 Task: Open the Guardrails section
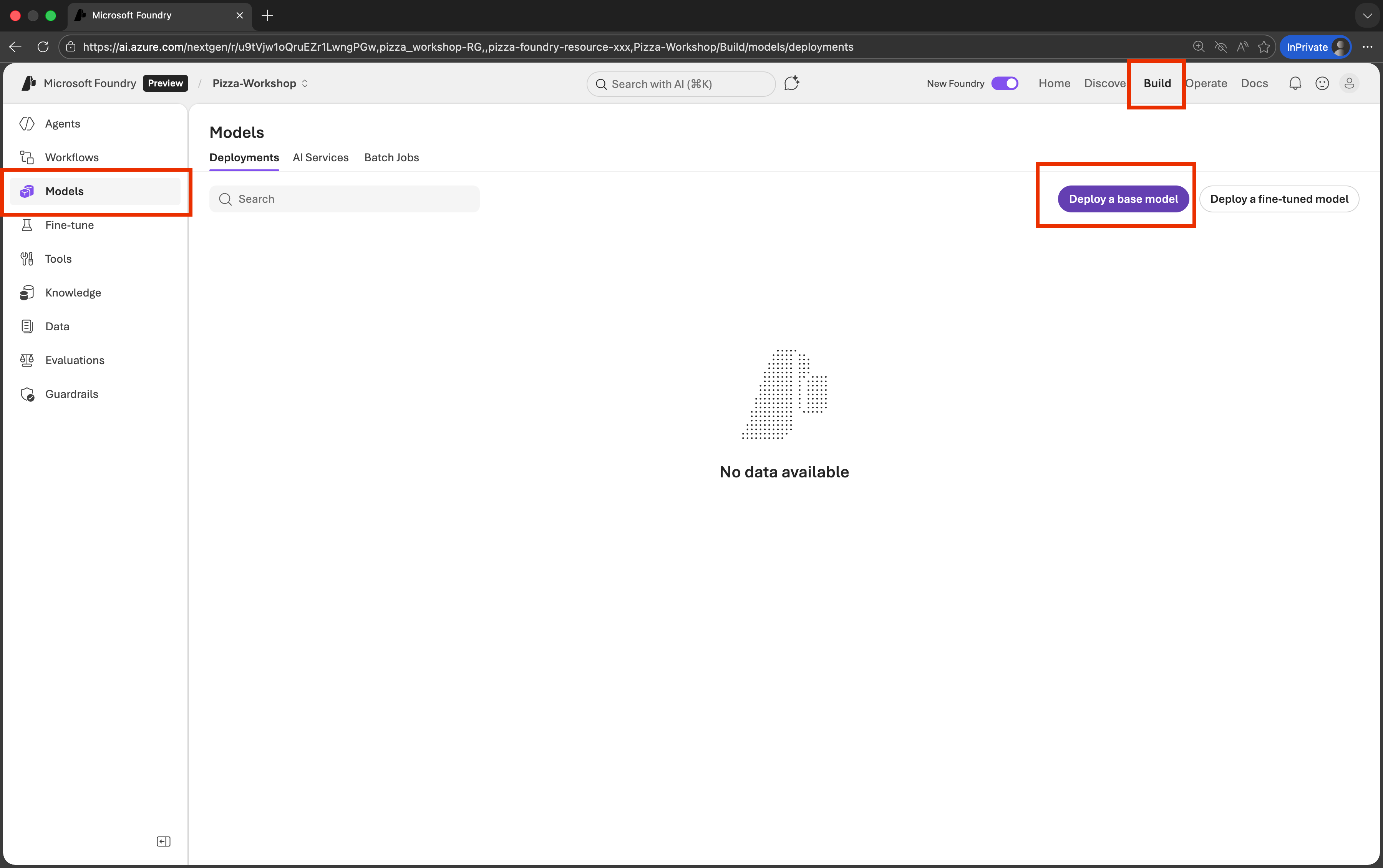click(x=71, y=394)
